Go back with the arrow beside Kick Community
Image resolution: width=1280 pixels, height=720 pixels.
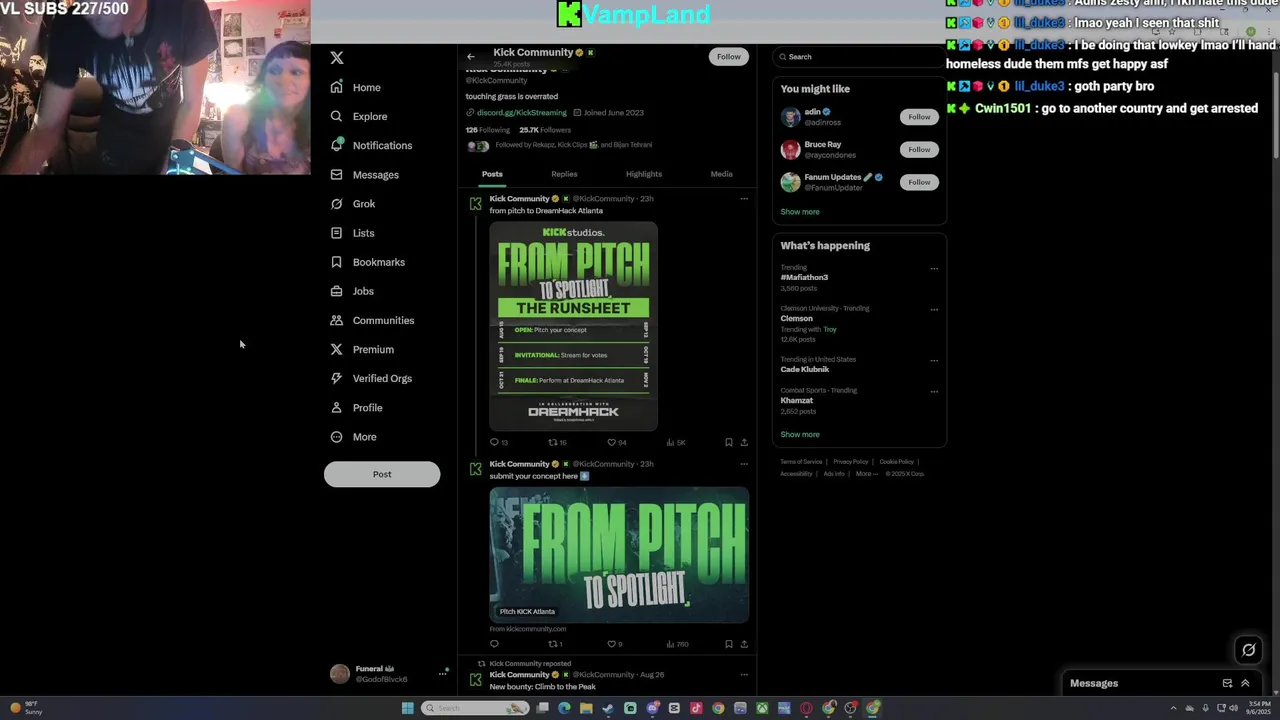click(471, 56)
